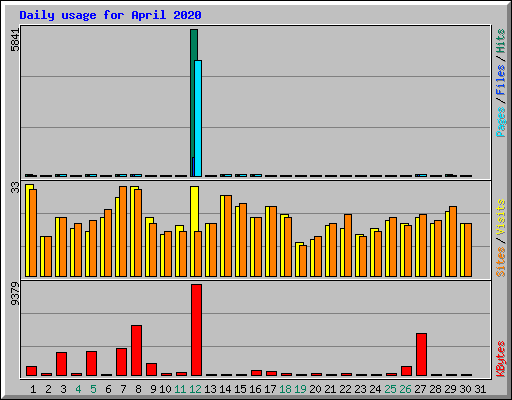Click day label 30 on the x-axis
Screen dimensions: 512x400
click(x=465, y=389)
